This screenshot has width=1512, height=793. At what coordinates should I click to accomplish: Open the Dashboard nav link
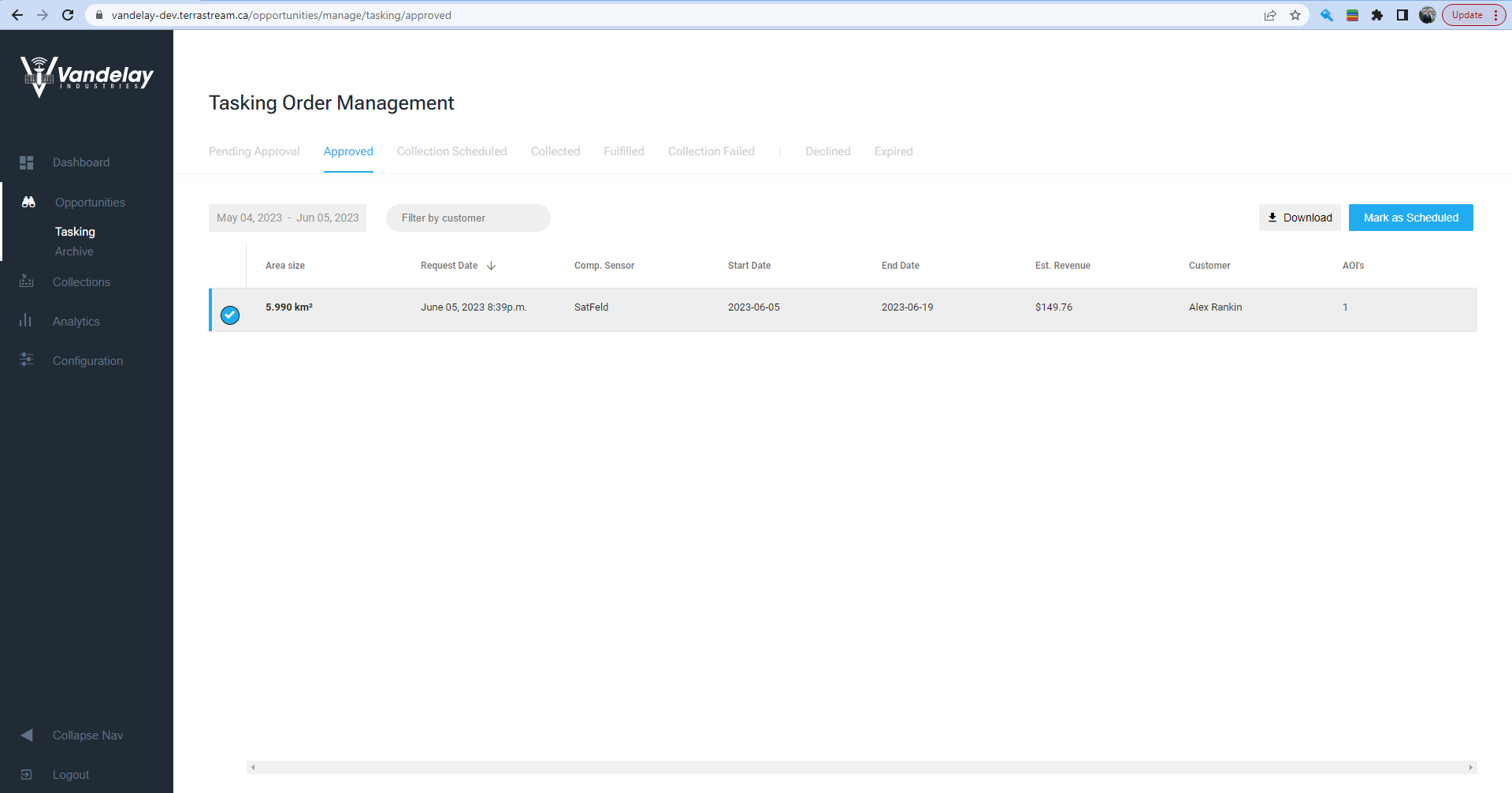[81, 162]
